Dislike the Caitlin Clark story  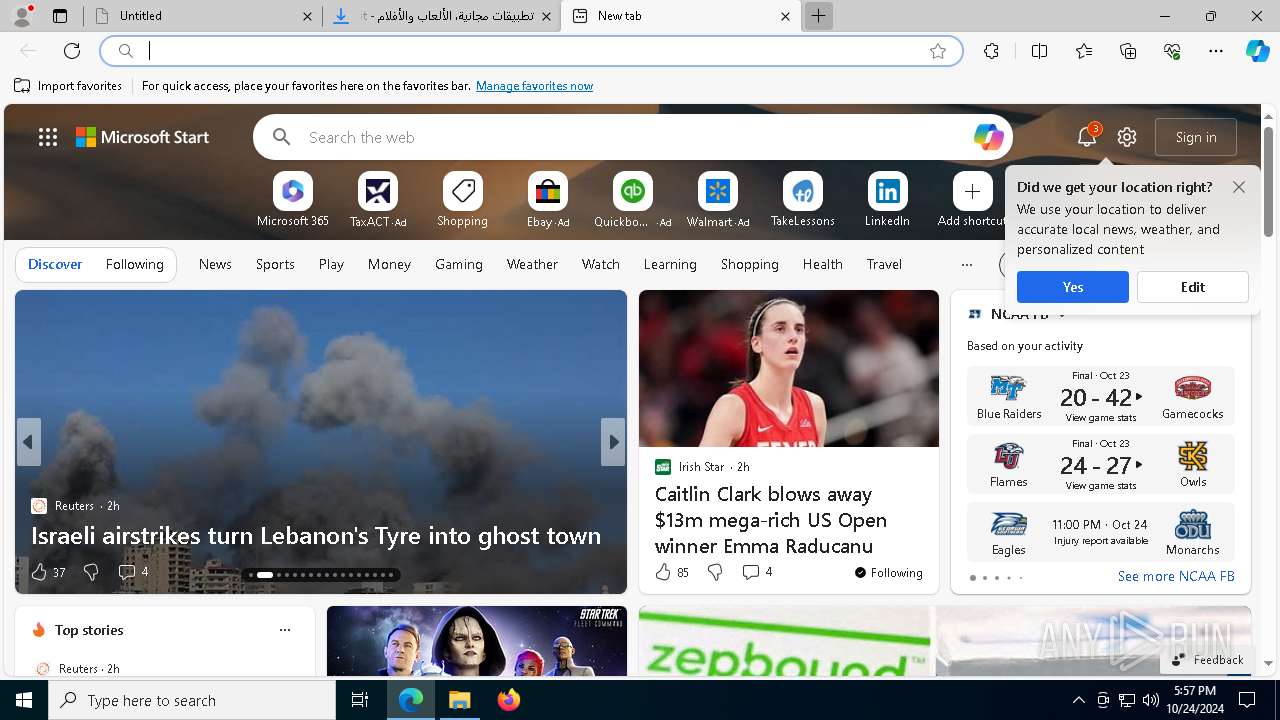pyautogui.click(x=715, y=572)
